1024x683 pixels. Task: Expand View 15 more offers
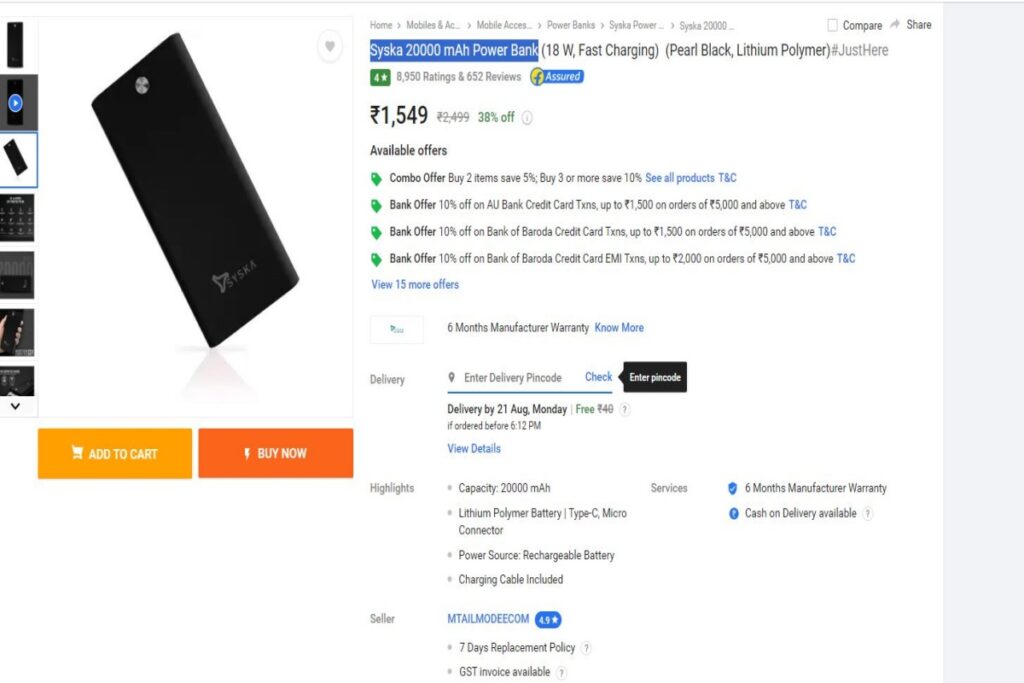pyautogui.click(x=415, y=285)
